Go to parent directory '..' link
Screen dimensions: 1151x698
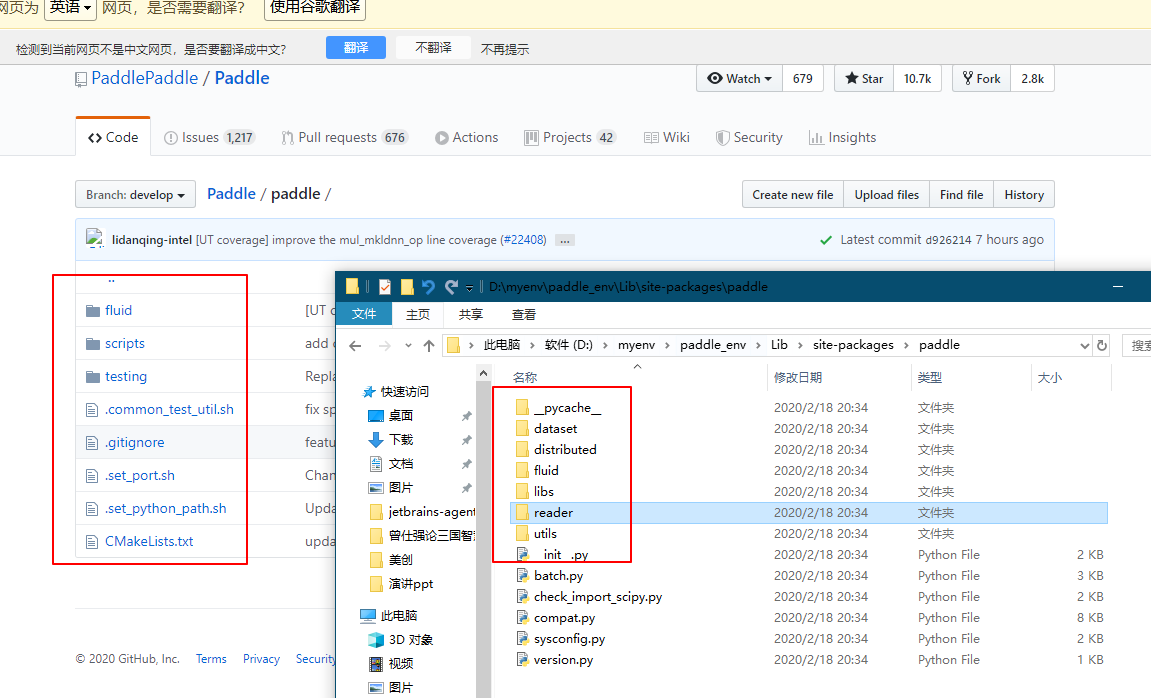coord(112,280)
